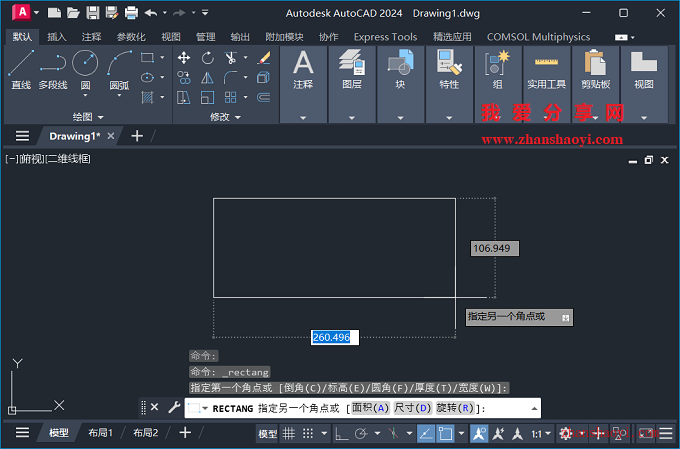Choose the Rotation 旋转(R) command option
This screenshot has height=449, width=680.
pos(455,408)
